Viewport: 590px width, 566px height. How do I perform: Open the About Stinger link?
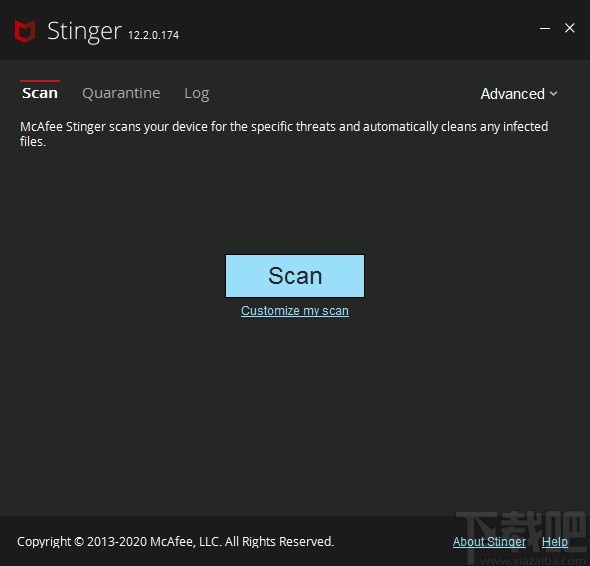[489, 542]
